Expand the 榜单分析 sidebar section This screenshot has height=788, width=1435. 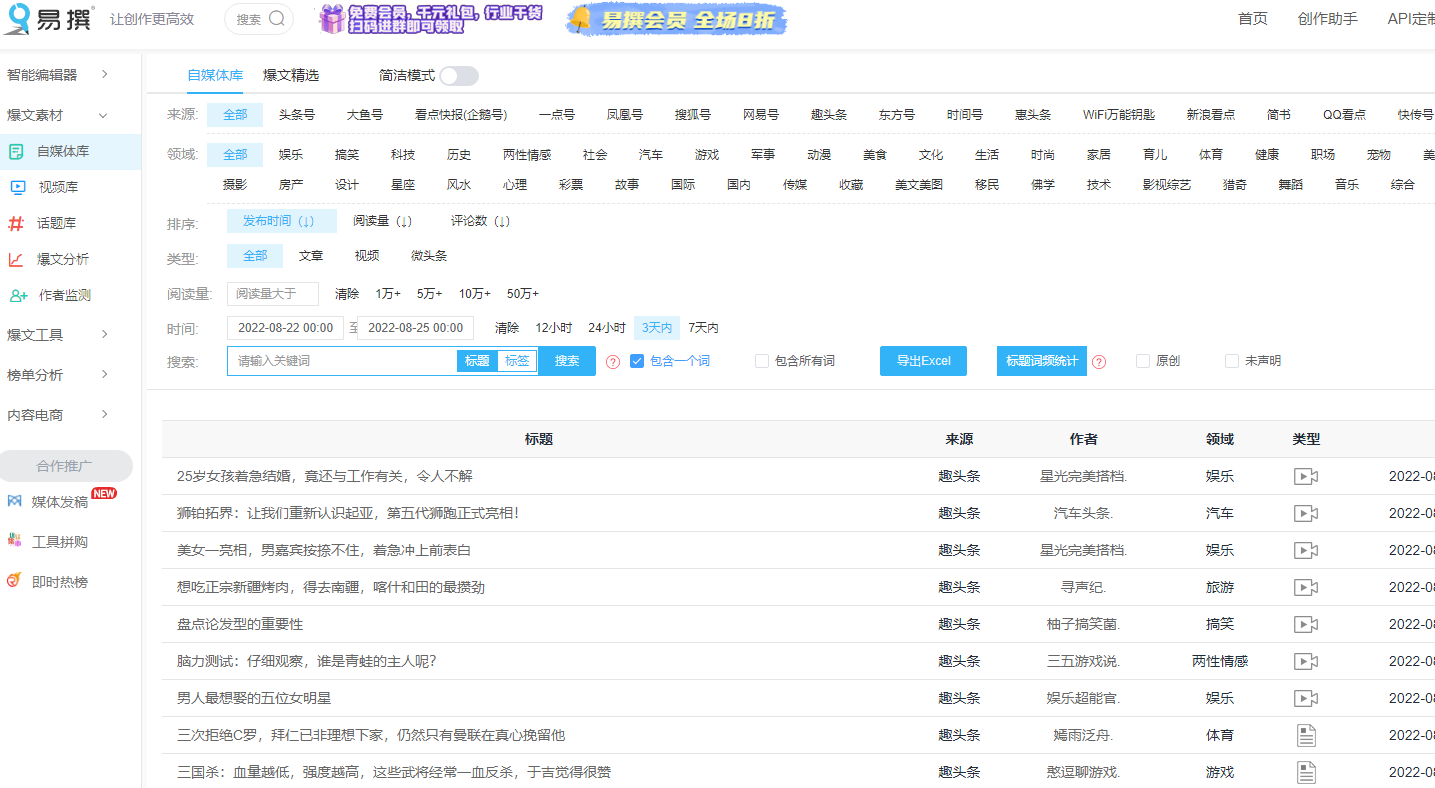tap(59, 375)
